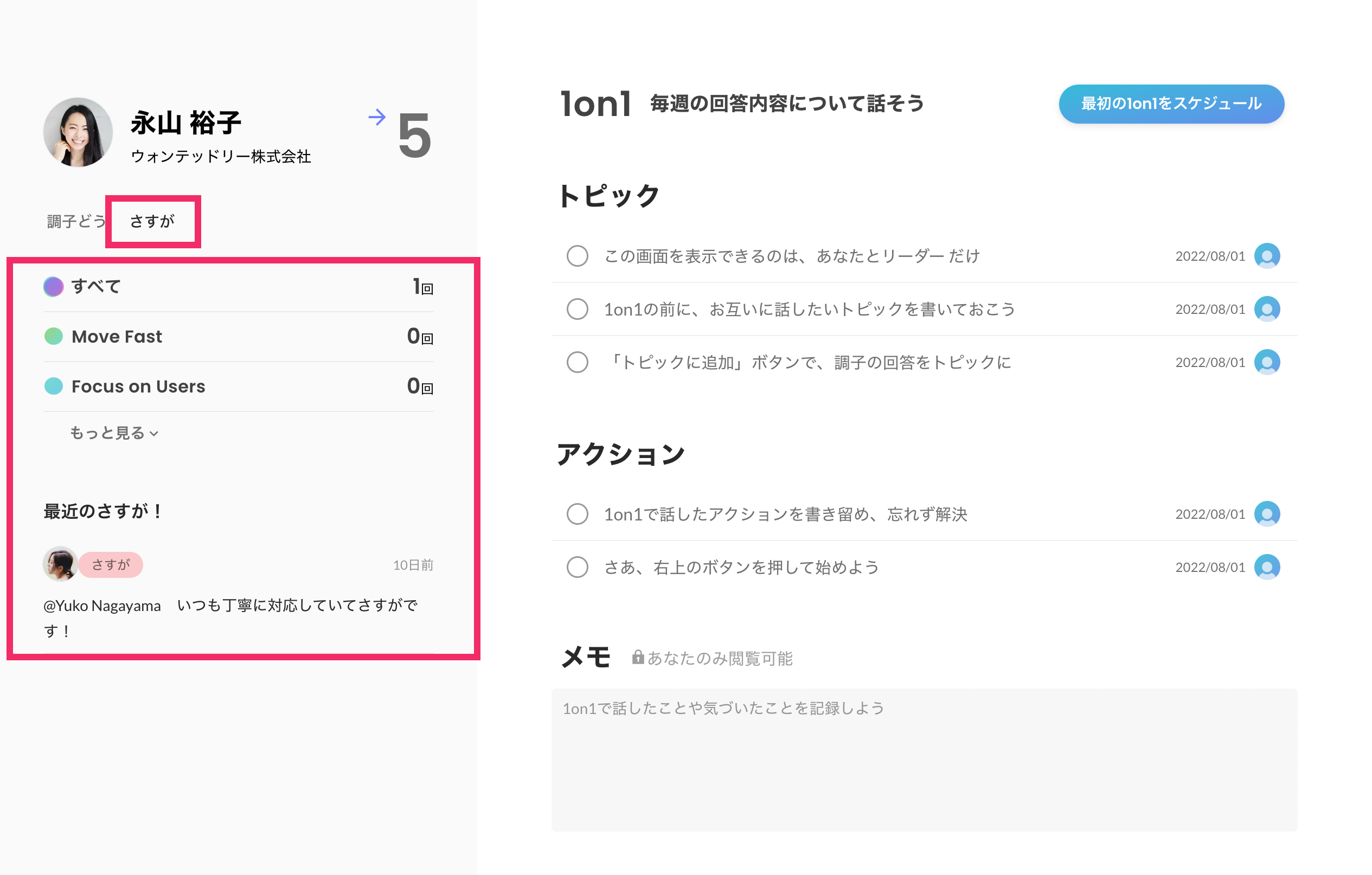Click avatar icon on 右上のボタン action row
Image resolution: width=1372 pixels, height=875 pixels.
coord(1267,567)
